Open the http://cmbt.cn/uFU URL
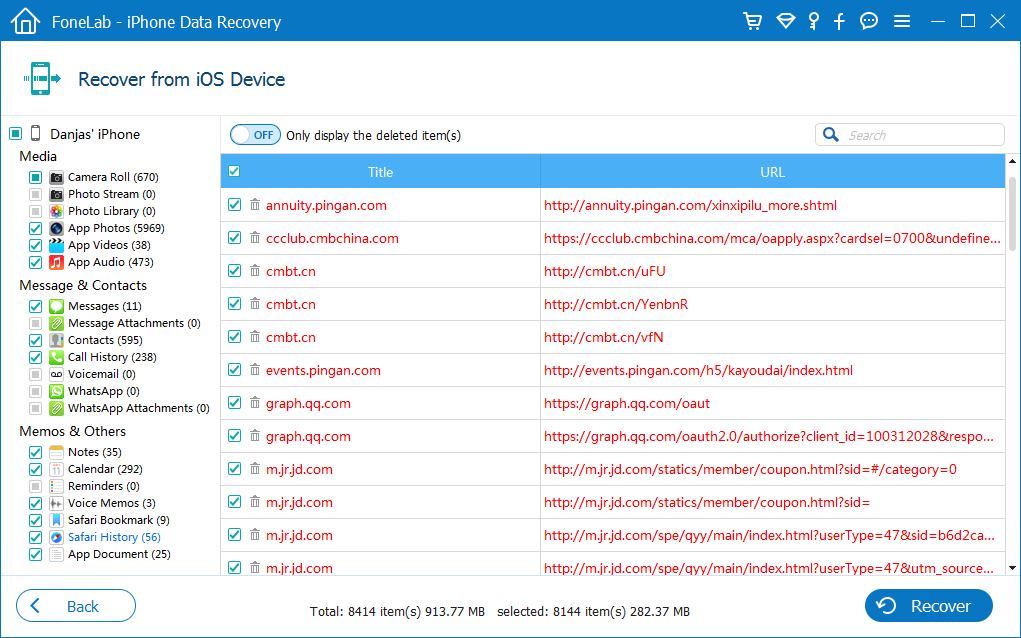This screenshot has width=1021, height=638. (x=604, y=271)
